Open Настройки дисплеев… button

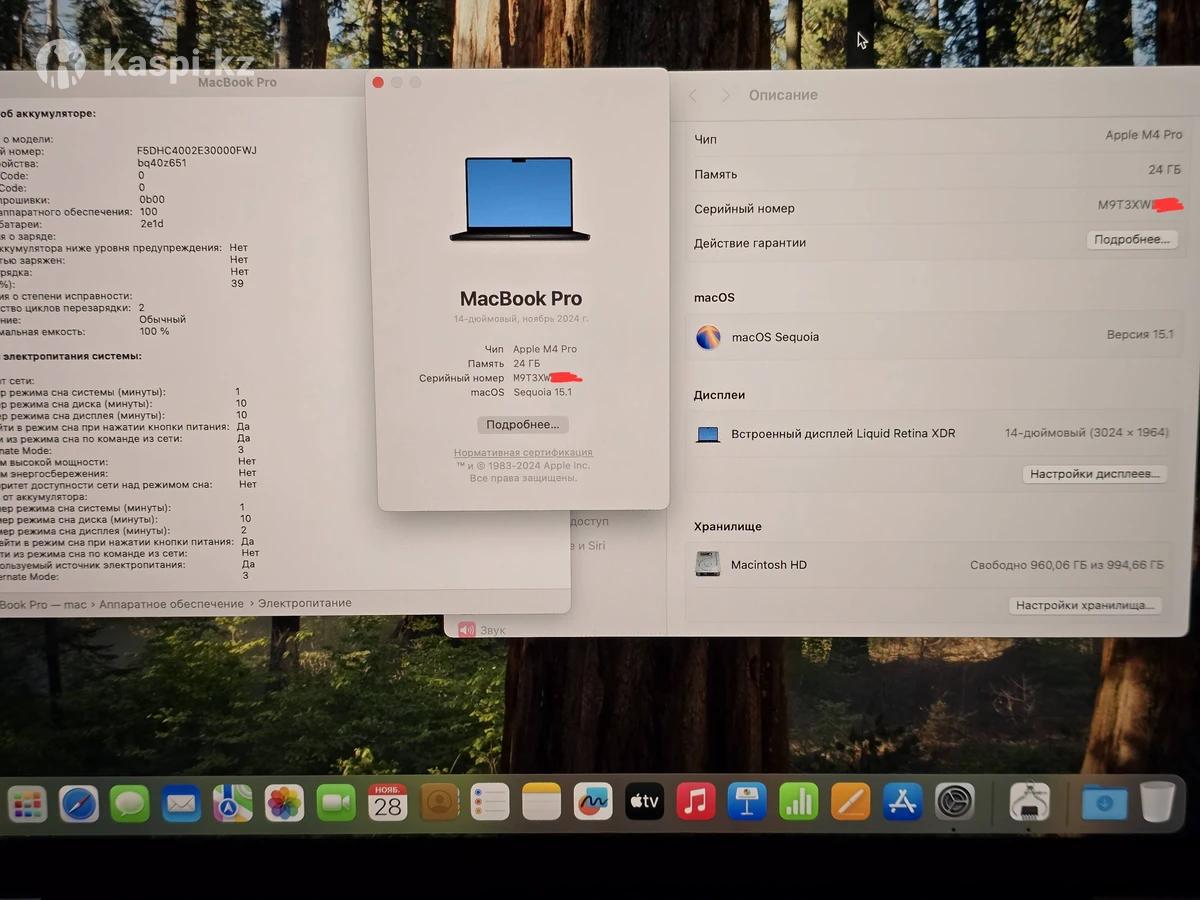pyautogui.click(x=1094, y=474)
